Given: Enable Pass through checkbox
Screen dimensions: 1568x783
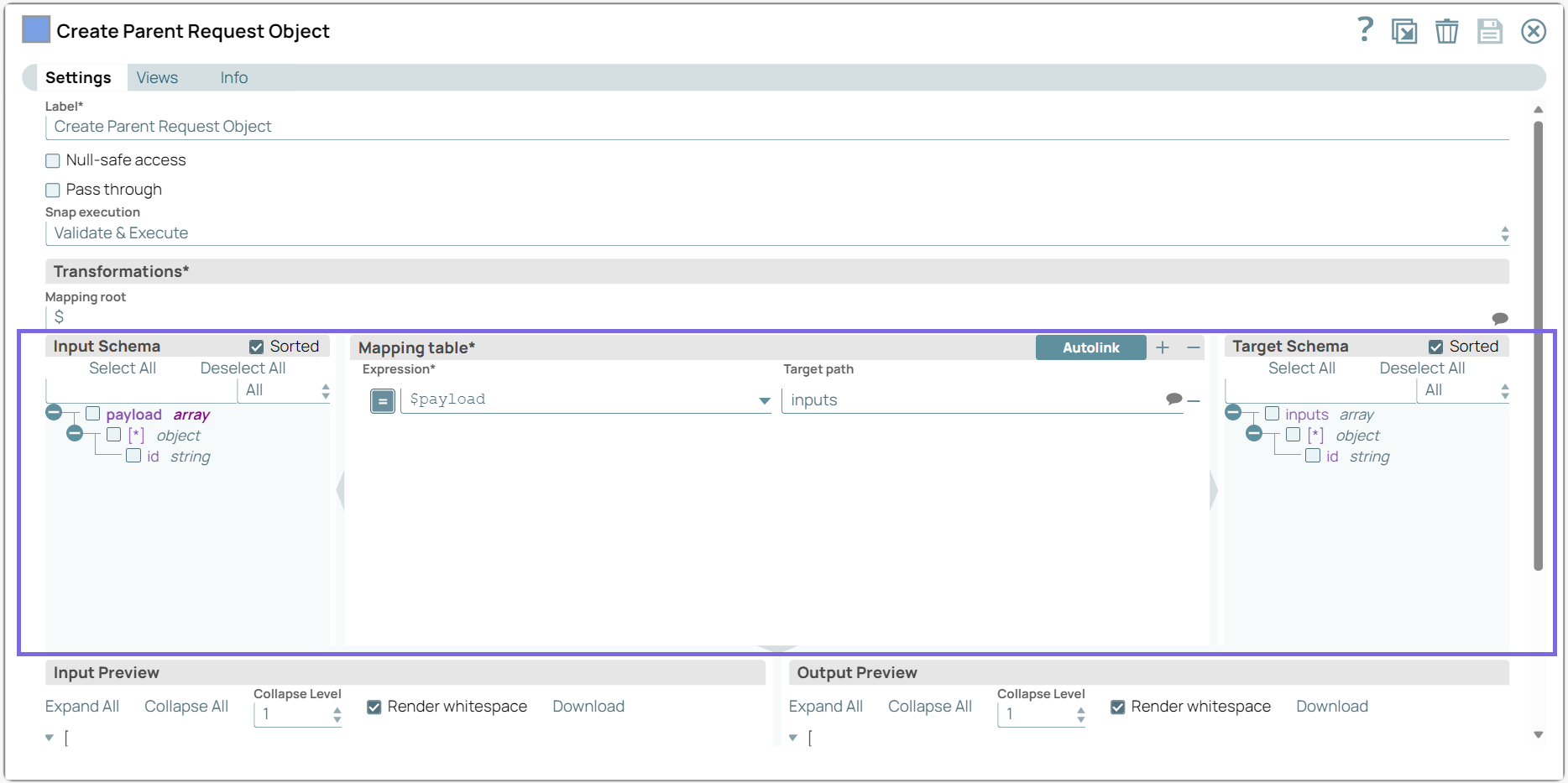Looking at the screenshot, I should (x=53, y=190).
